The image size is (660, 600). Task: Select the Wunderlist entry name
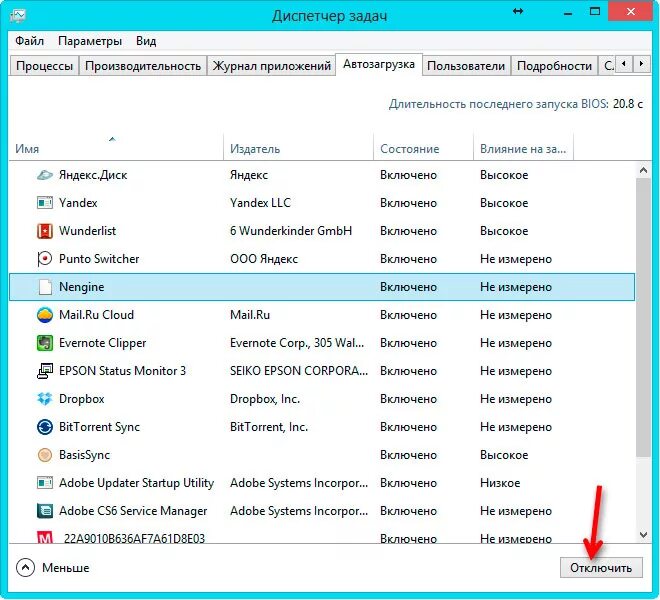88,231
